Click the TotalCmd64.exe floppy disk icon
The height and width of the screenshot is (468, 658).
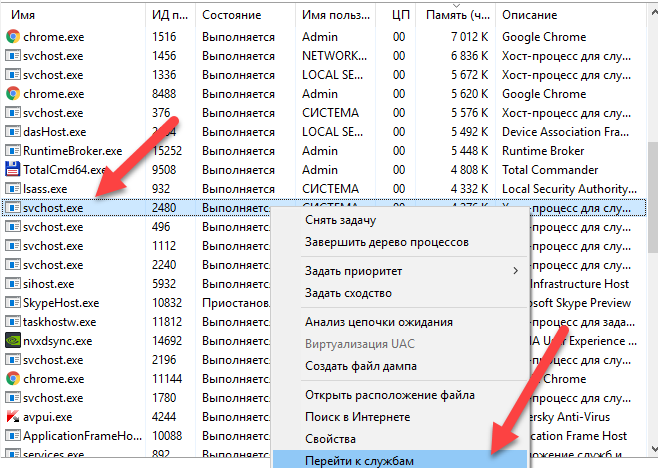tap(13, 169)
